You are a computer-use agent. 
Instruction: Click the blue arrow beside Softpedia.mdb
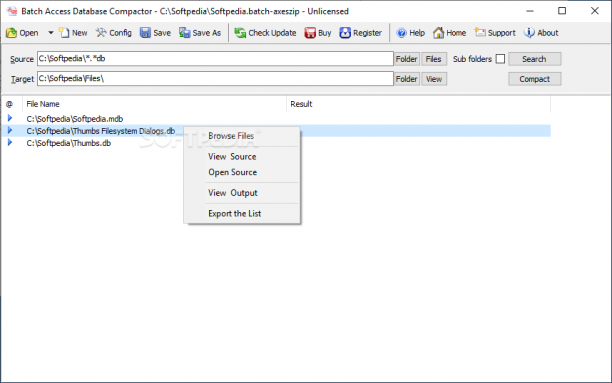[10, 118]
